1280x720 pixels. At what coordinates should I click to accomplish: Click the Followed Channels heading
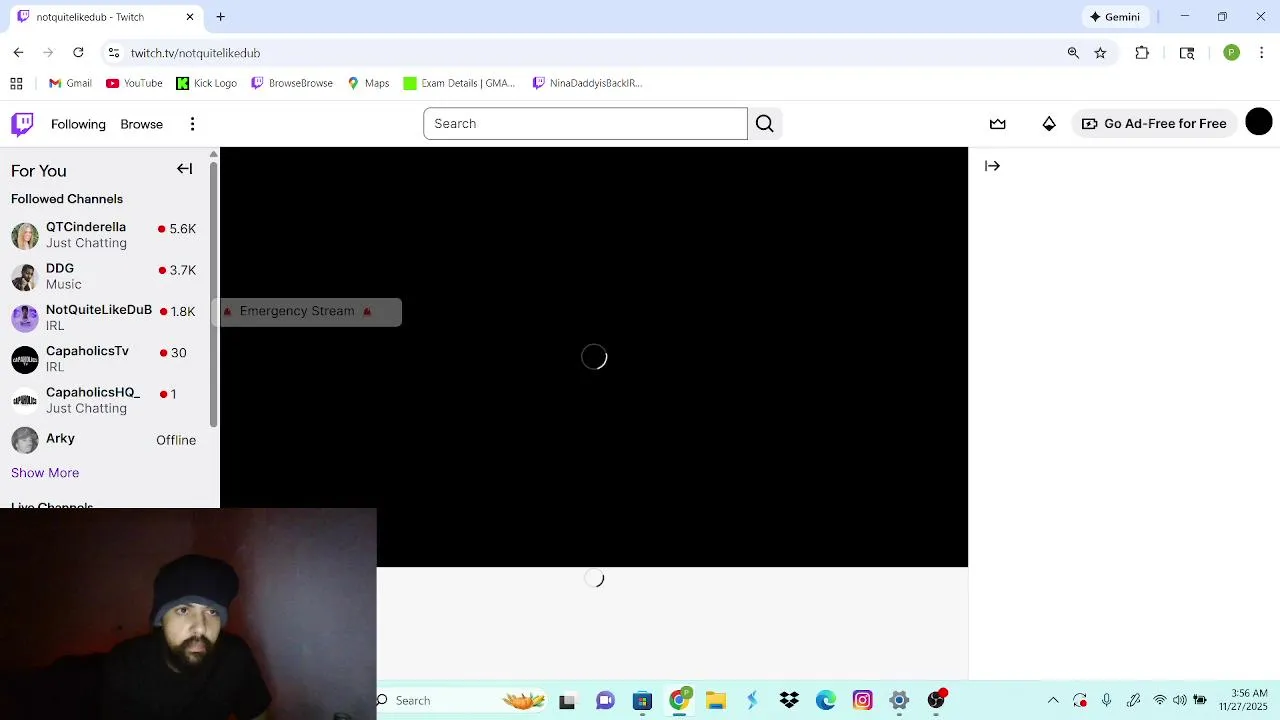[67, 199]
